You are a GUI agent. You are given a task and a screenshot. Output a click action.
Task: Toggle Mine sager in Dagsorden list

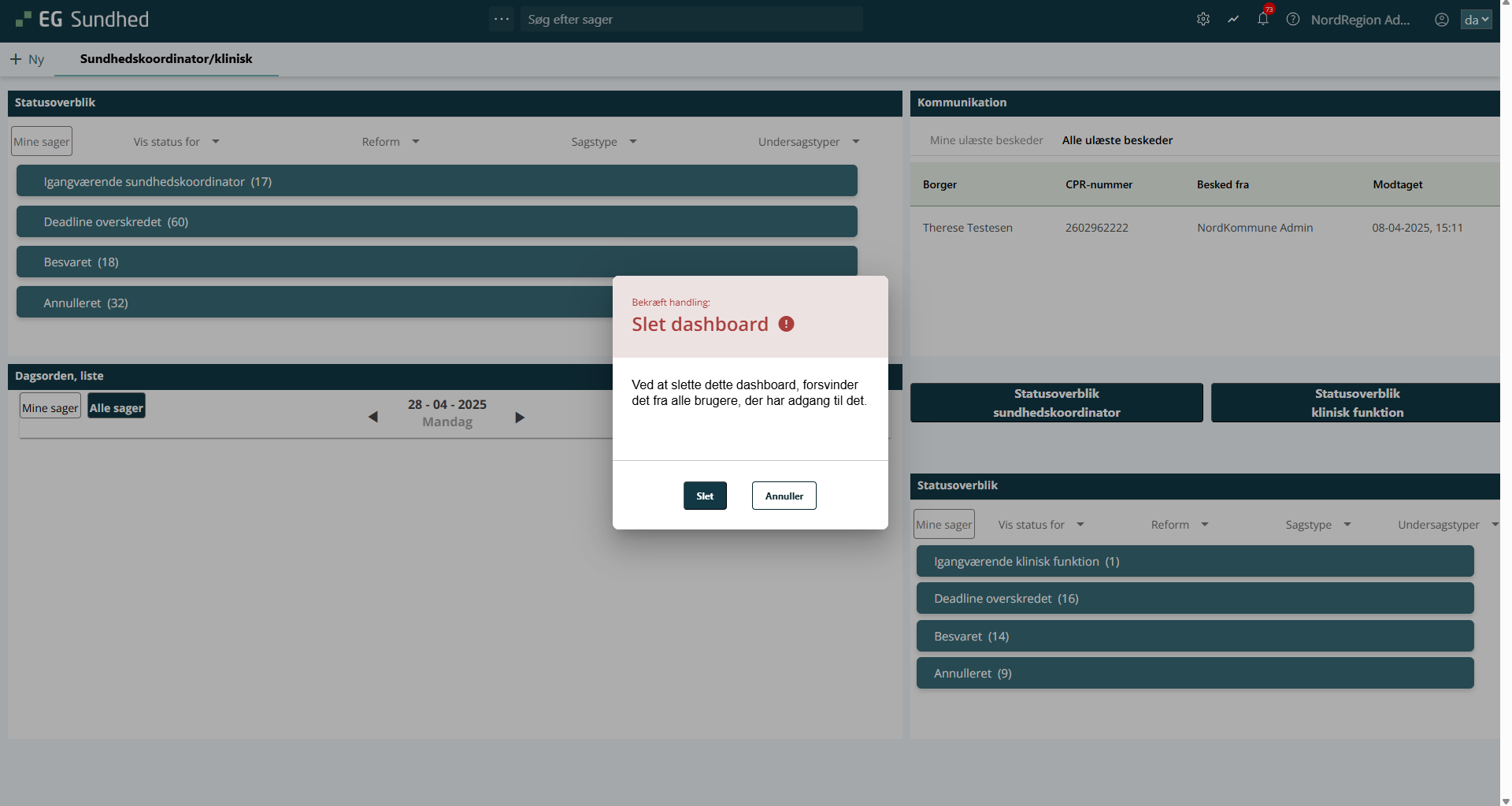pos(50,407)
